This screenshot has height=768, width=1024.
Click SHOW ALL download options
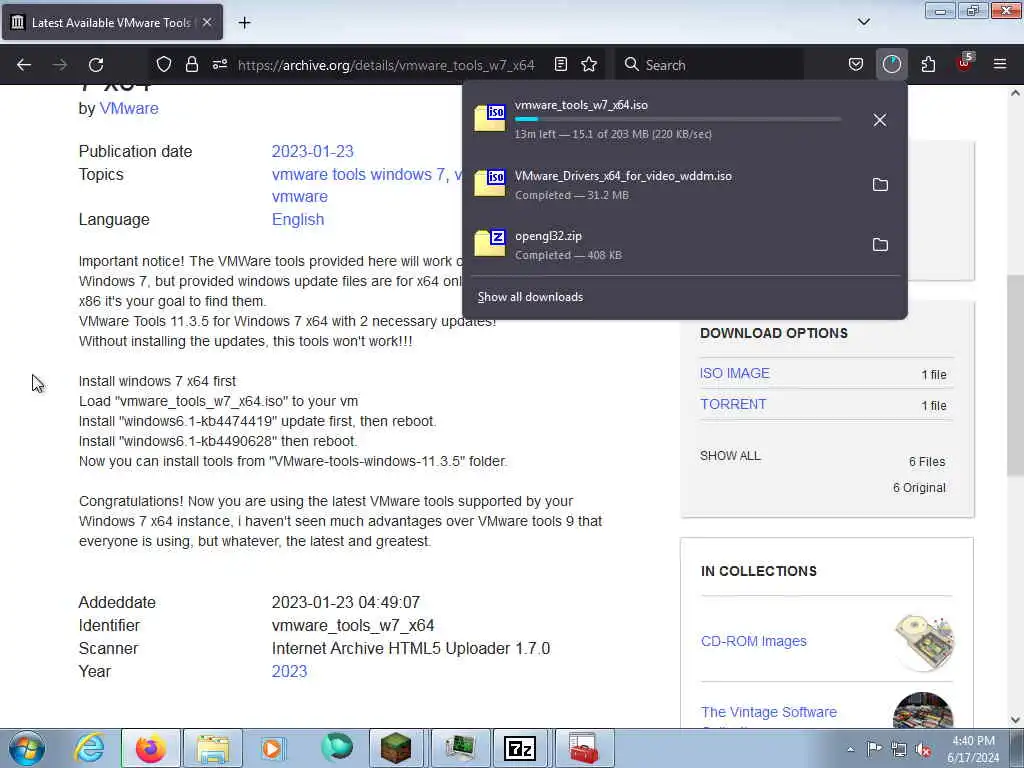730,456
